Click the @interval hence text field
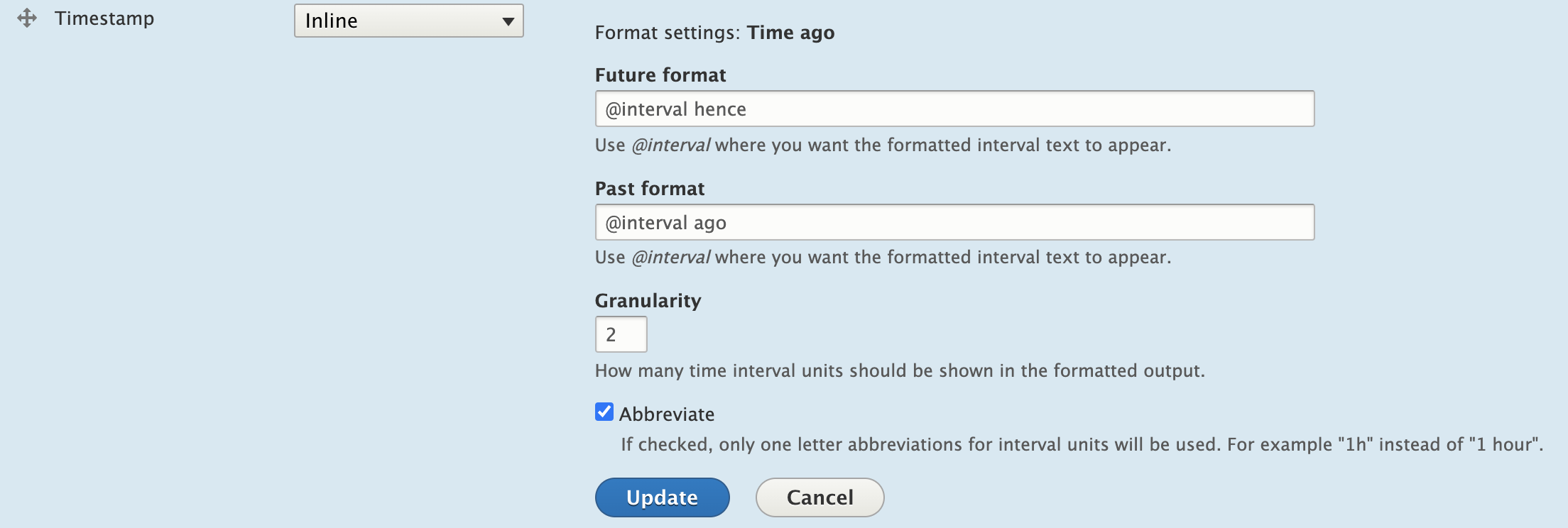This screenshot has height=528, width=1568. coord(954,109)
